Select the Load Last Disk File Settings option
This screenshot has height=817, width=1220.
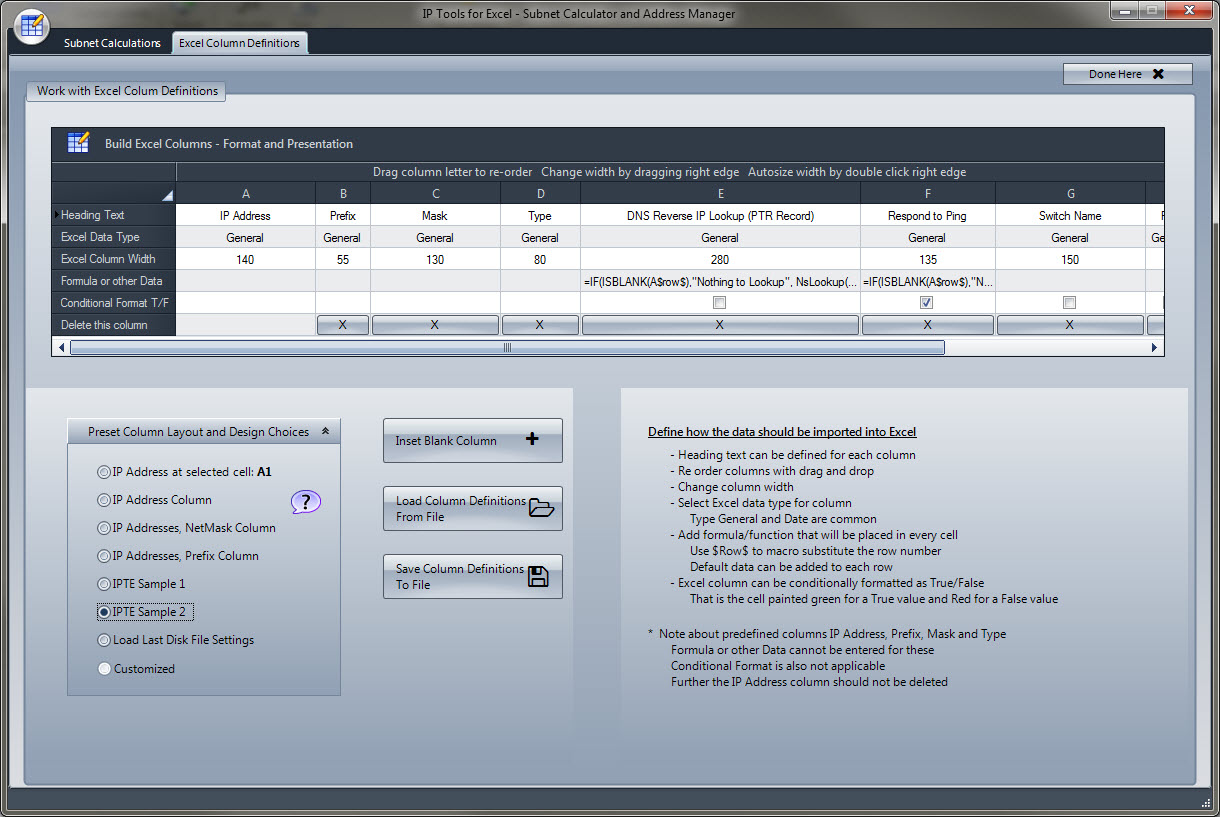(104, 640)
